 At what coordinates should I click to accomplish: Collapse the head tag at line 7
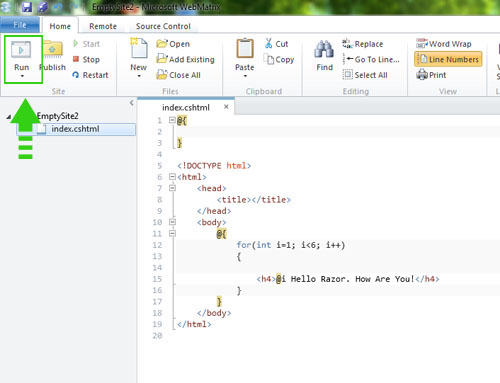(x=172, y=188)
